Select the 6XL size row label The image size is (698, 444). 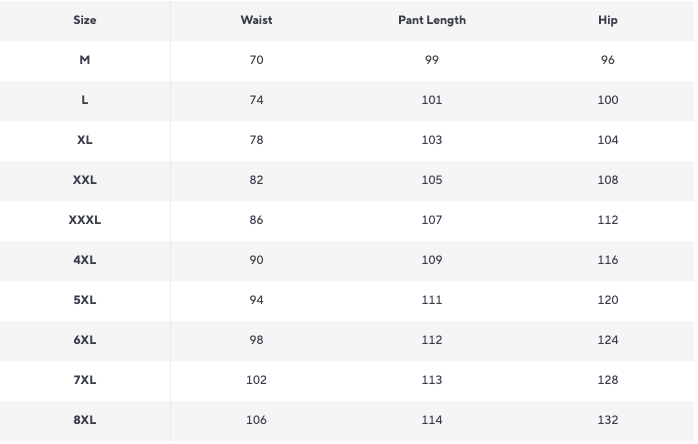pyautogui.click(x=85, y=340)
